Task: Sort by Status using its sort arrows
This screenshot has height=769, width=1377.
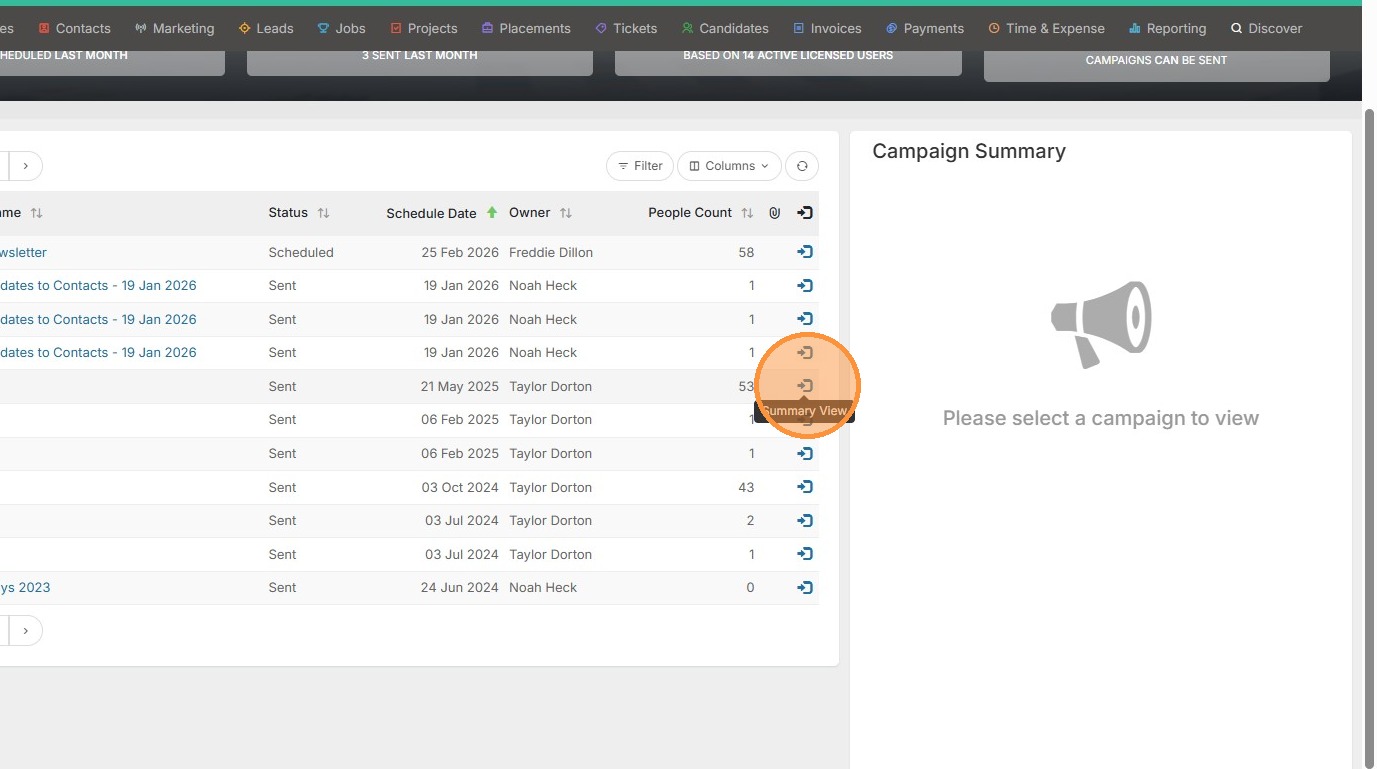Action: (323, 213)
